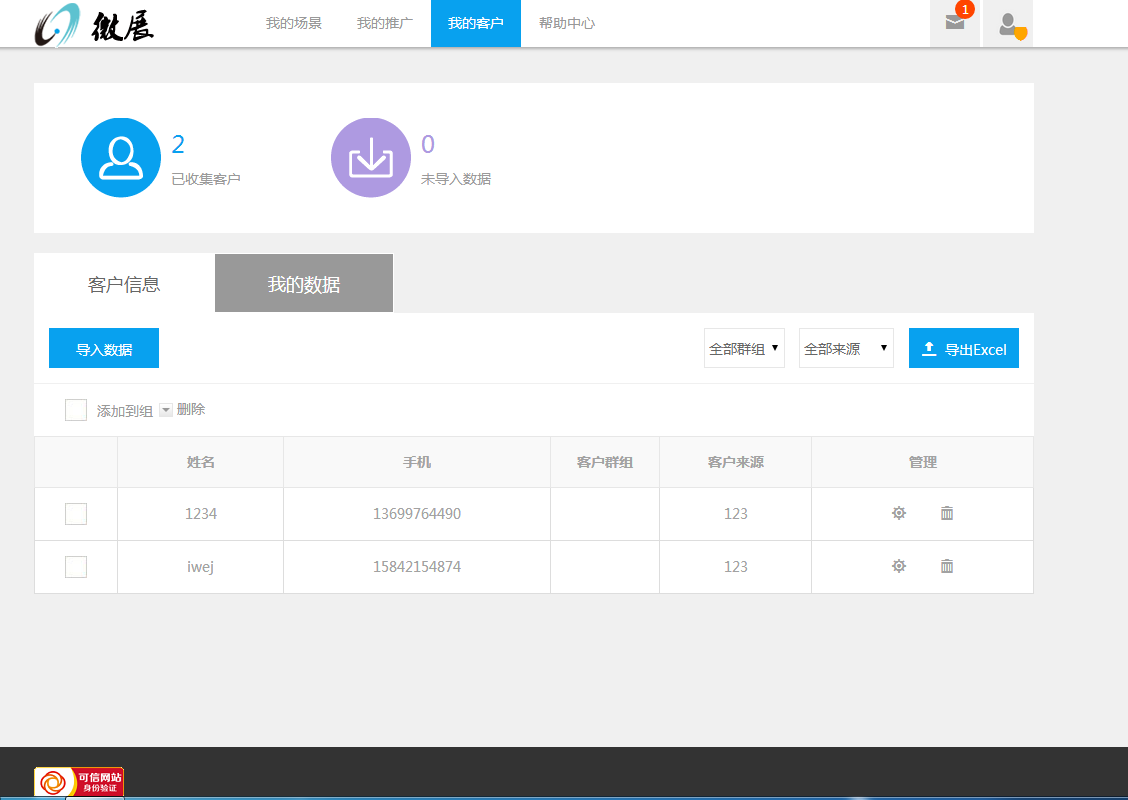Open settings gear for customer iwej
The width and height of the screenshot is (1128, 800).
point(899,566)
